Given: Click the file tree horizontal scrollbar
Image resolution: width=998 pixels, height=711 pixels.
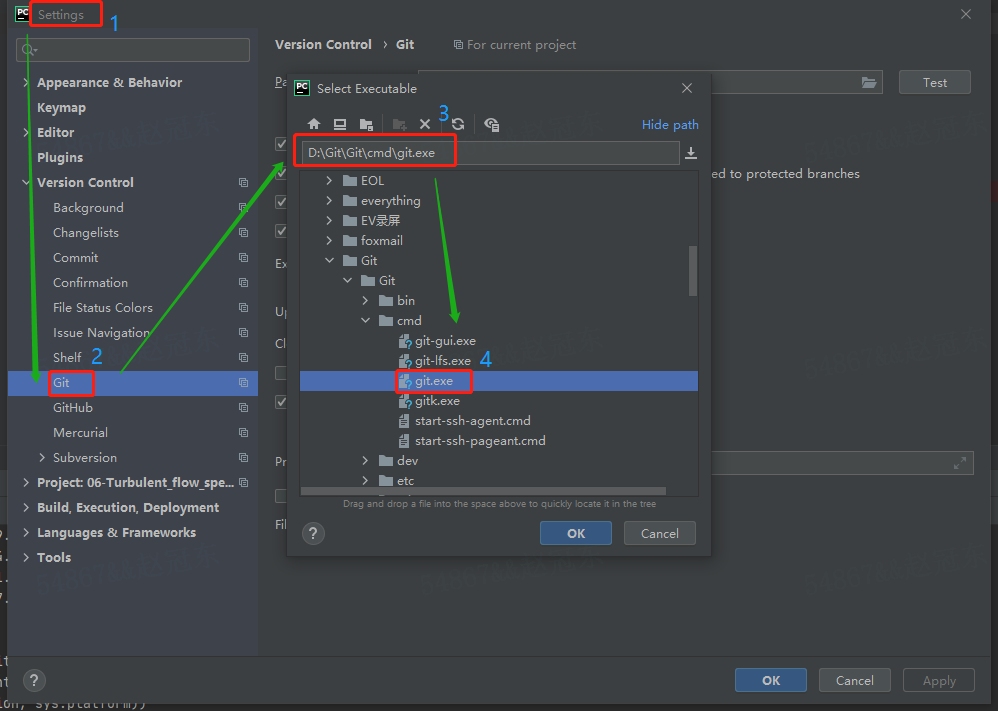Looking at the screenshot, I should coord(483,491).
